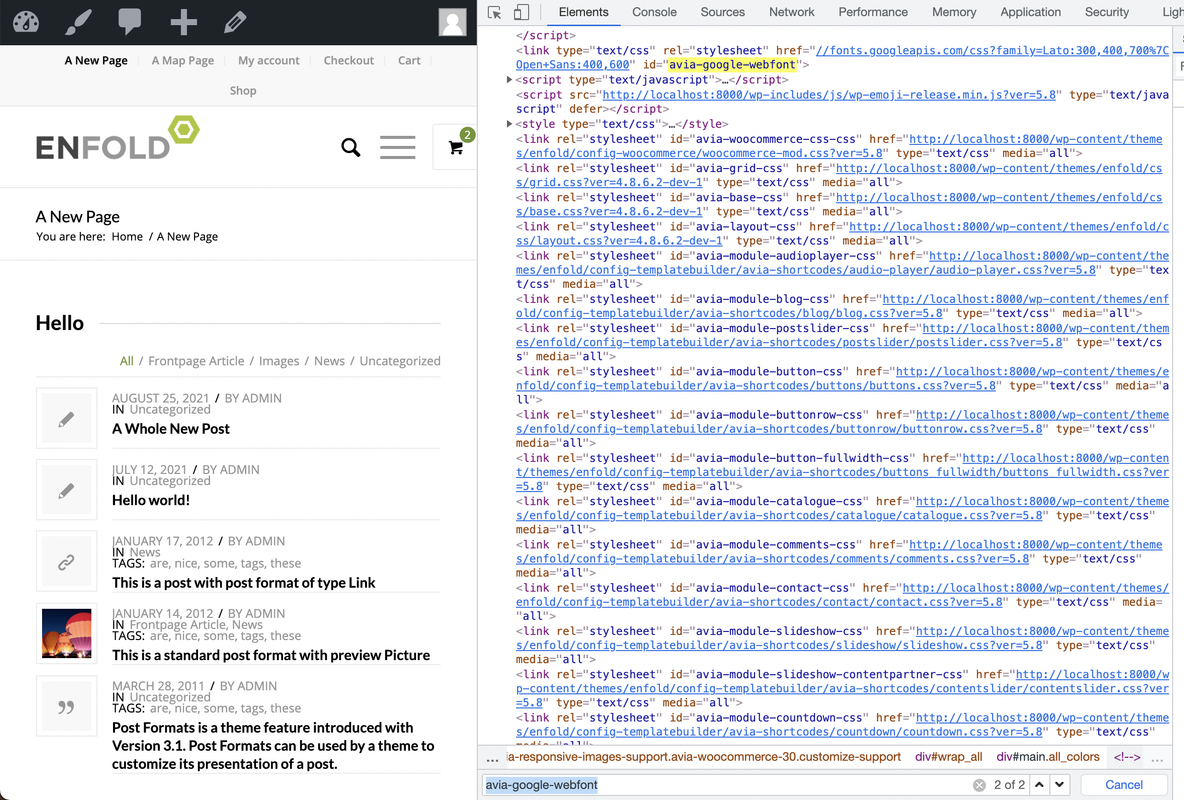Image resolution: width=1184 pixels, height=800 pixels.
Task: Open the Sources tab
Action: [x=722, y=12]
